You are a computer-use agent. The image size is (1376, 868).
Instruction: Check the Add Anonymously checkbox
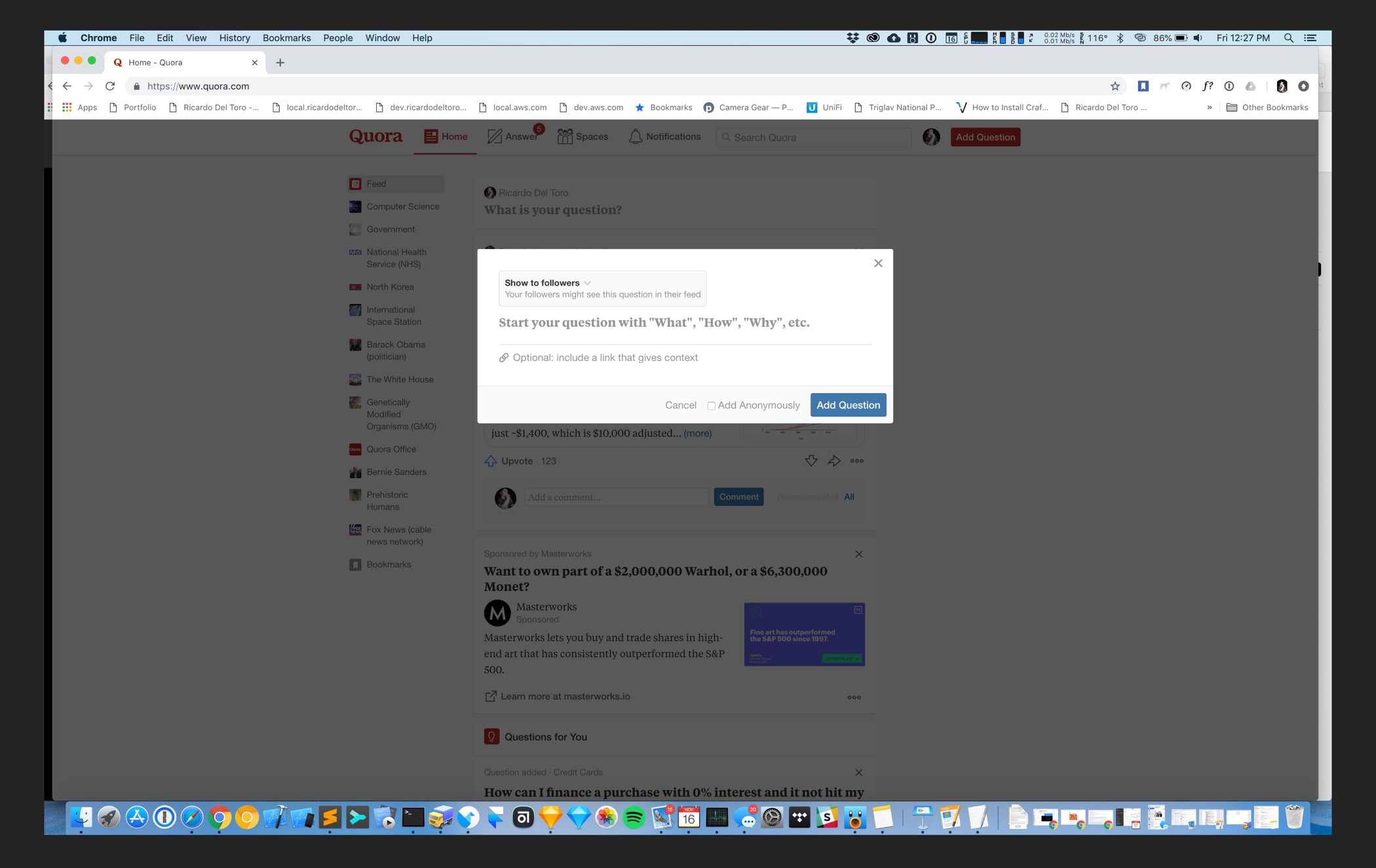(711, 406)
